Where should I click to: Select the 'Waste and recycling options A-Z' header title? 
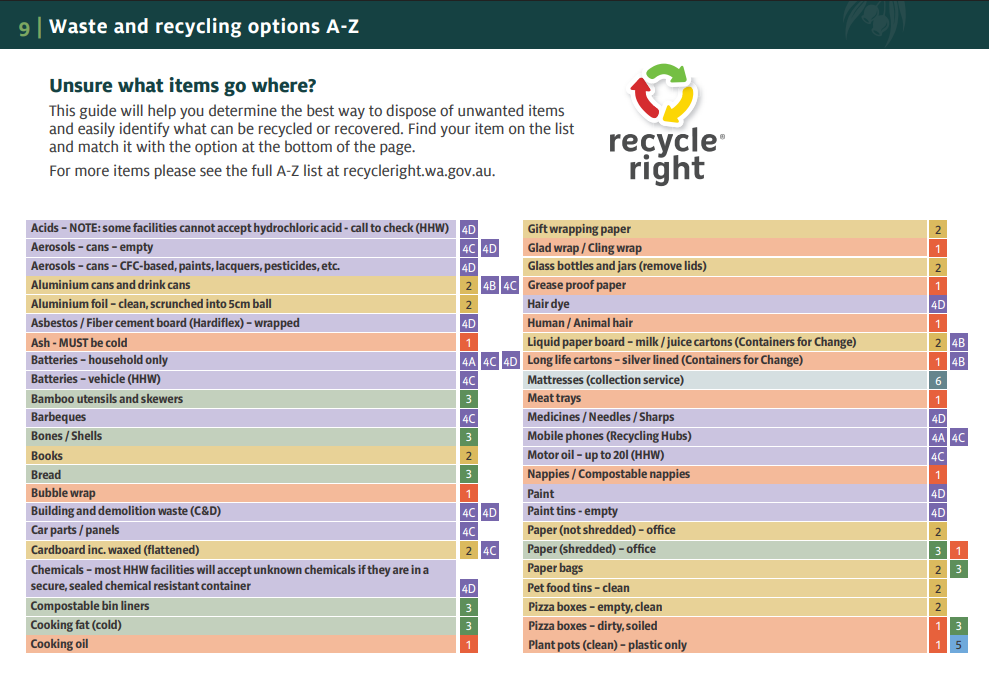click(x=204, y=26)
